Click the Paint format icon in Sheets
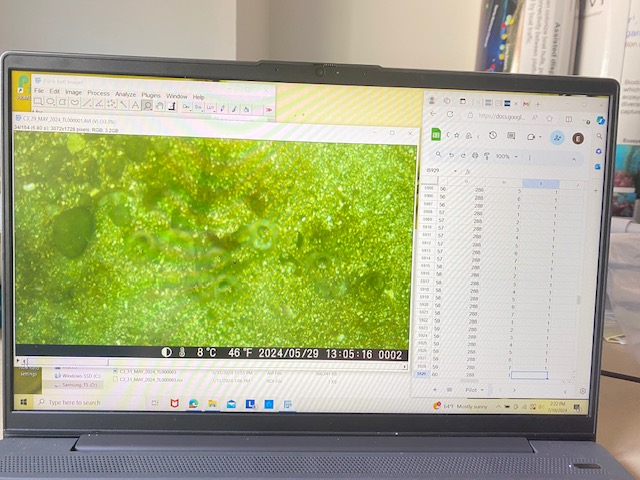Image resolution: width=640 pixels, height=480 pixels. (x=487, y=156)
